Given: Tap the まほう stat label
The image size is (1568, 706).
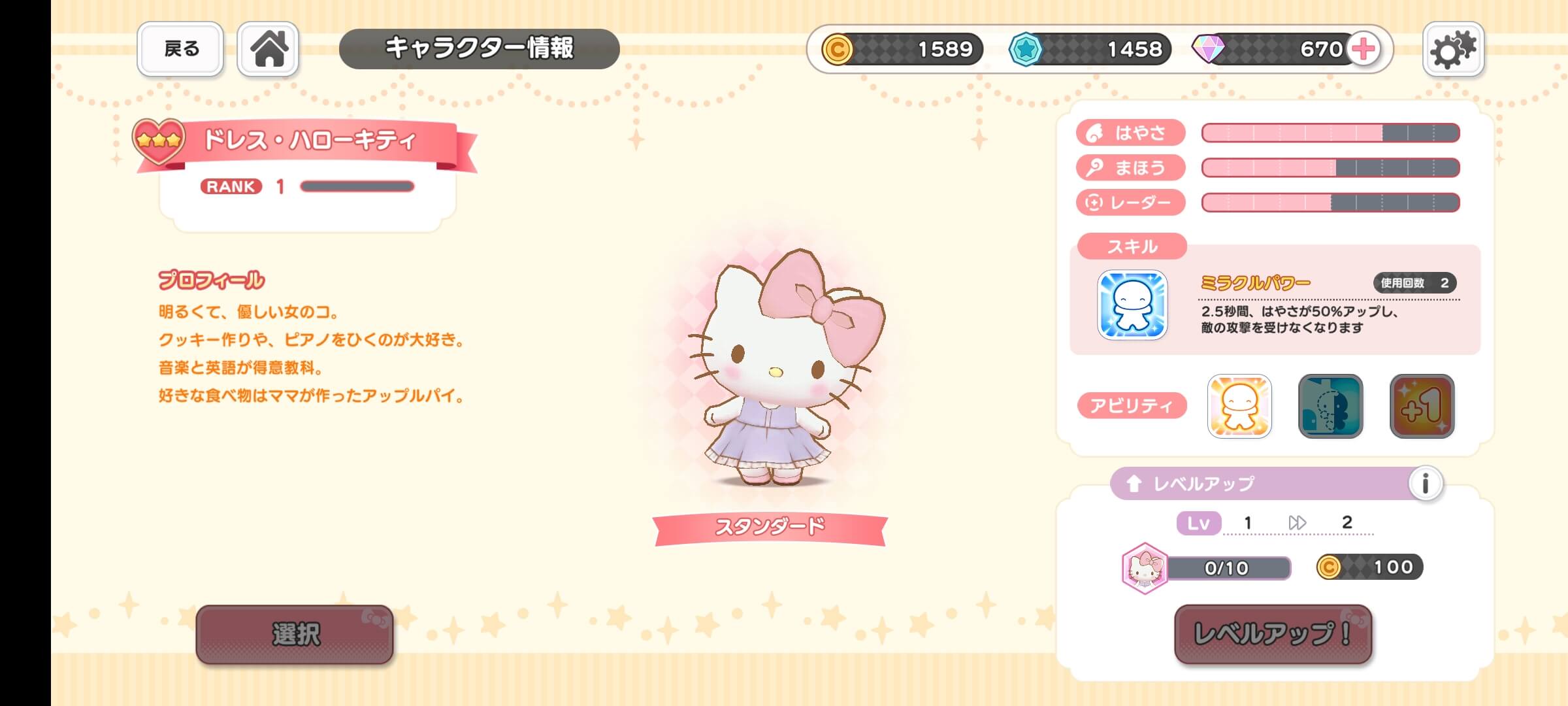Looking at the screenshot, I should (1130, 168).
